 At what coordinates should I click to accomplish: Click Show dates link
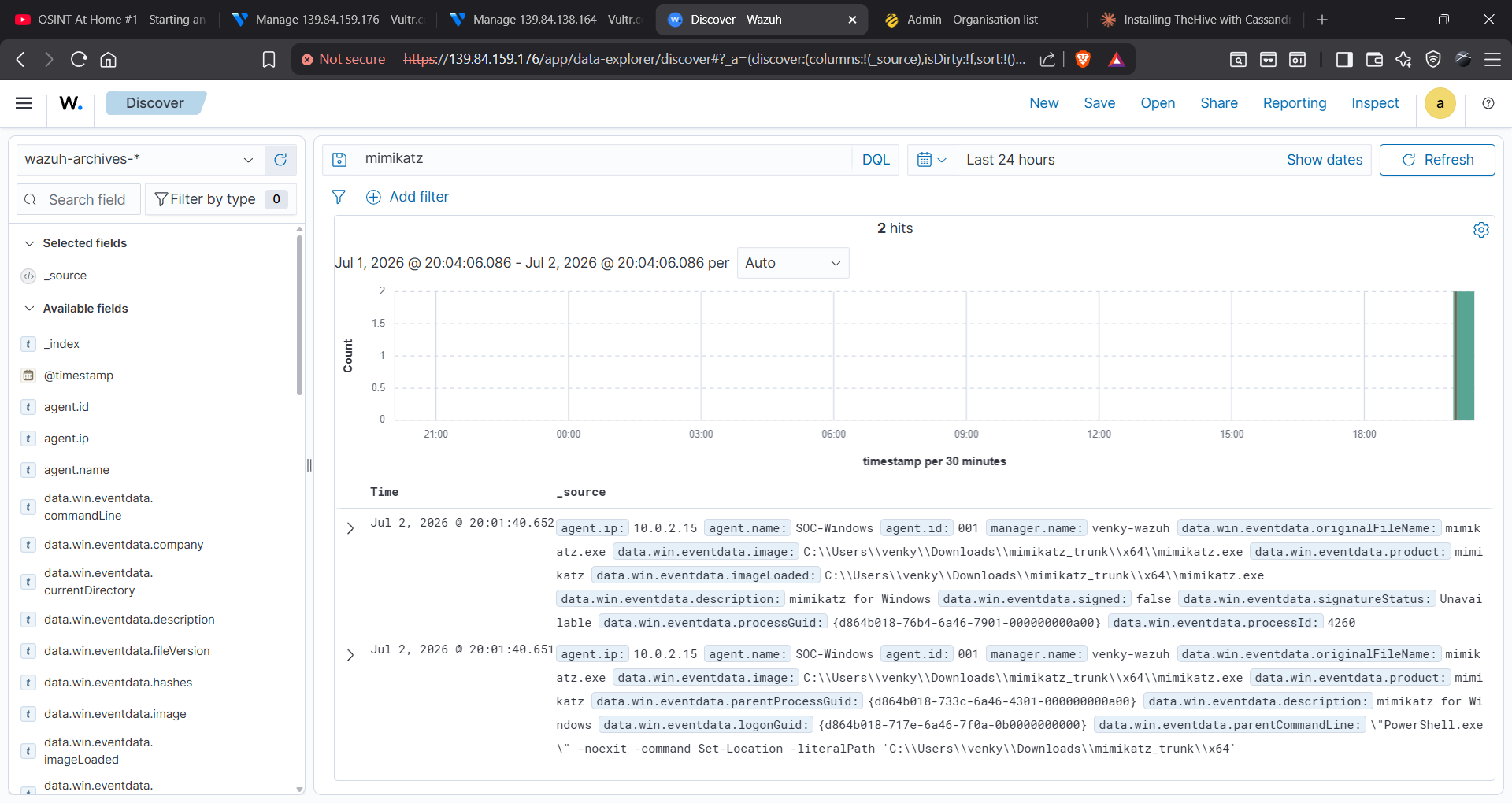click(x=1325, y=160)
